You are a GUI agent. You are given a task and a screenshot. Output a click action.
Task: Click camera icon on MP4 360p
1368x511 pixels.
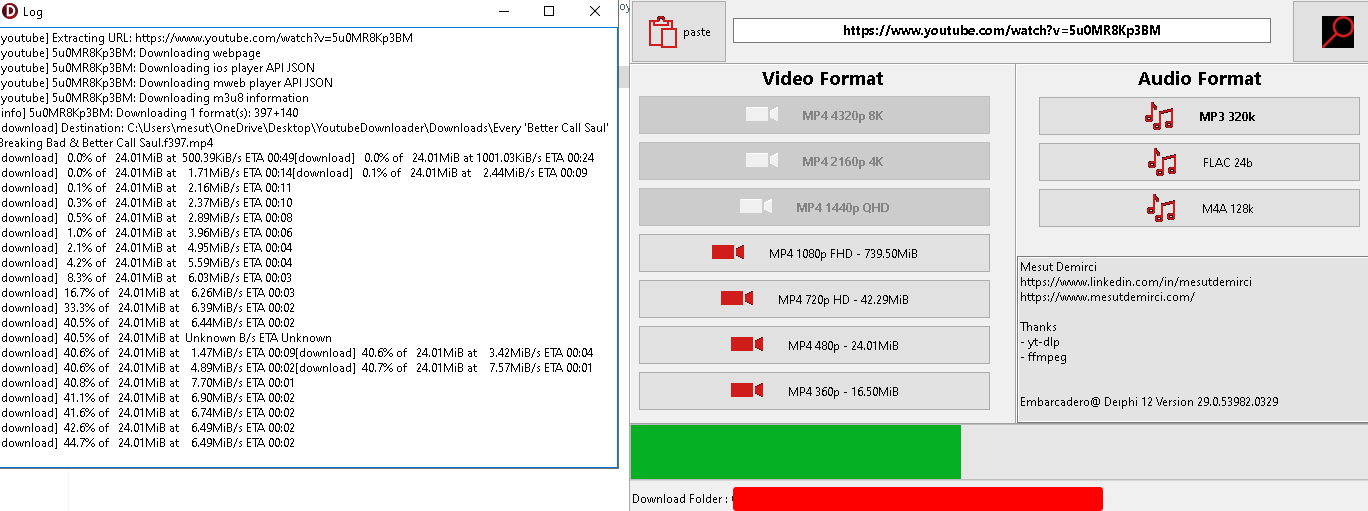[x=746, y=391]
